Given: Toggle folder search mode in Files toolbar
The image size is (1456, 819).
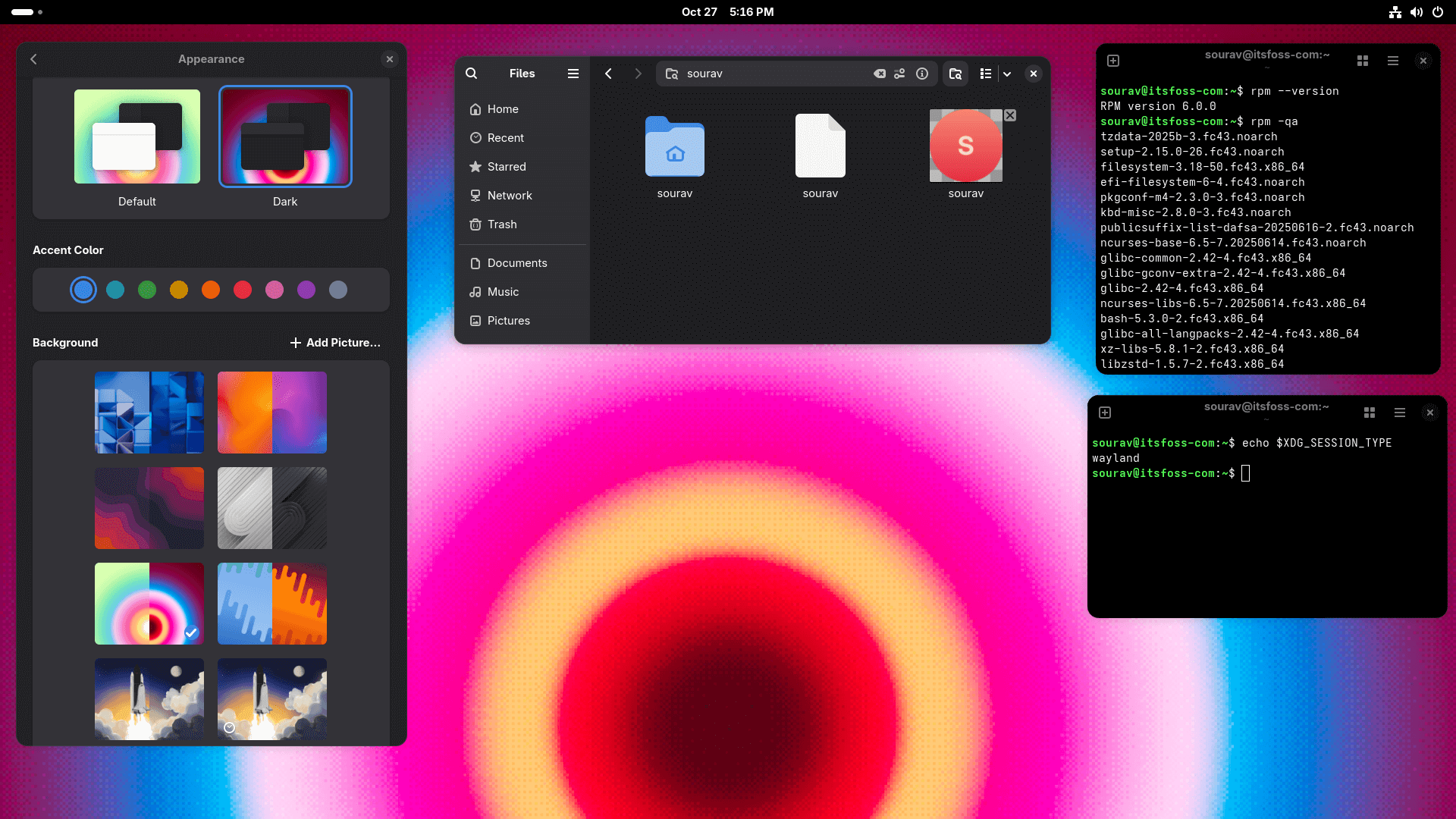Looking at the screenshot, I should pos(955,74).
